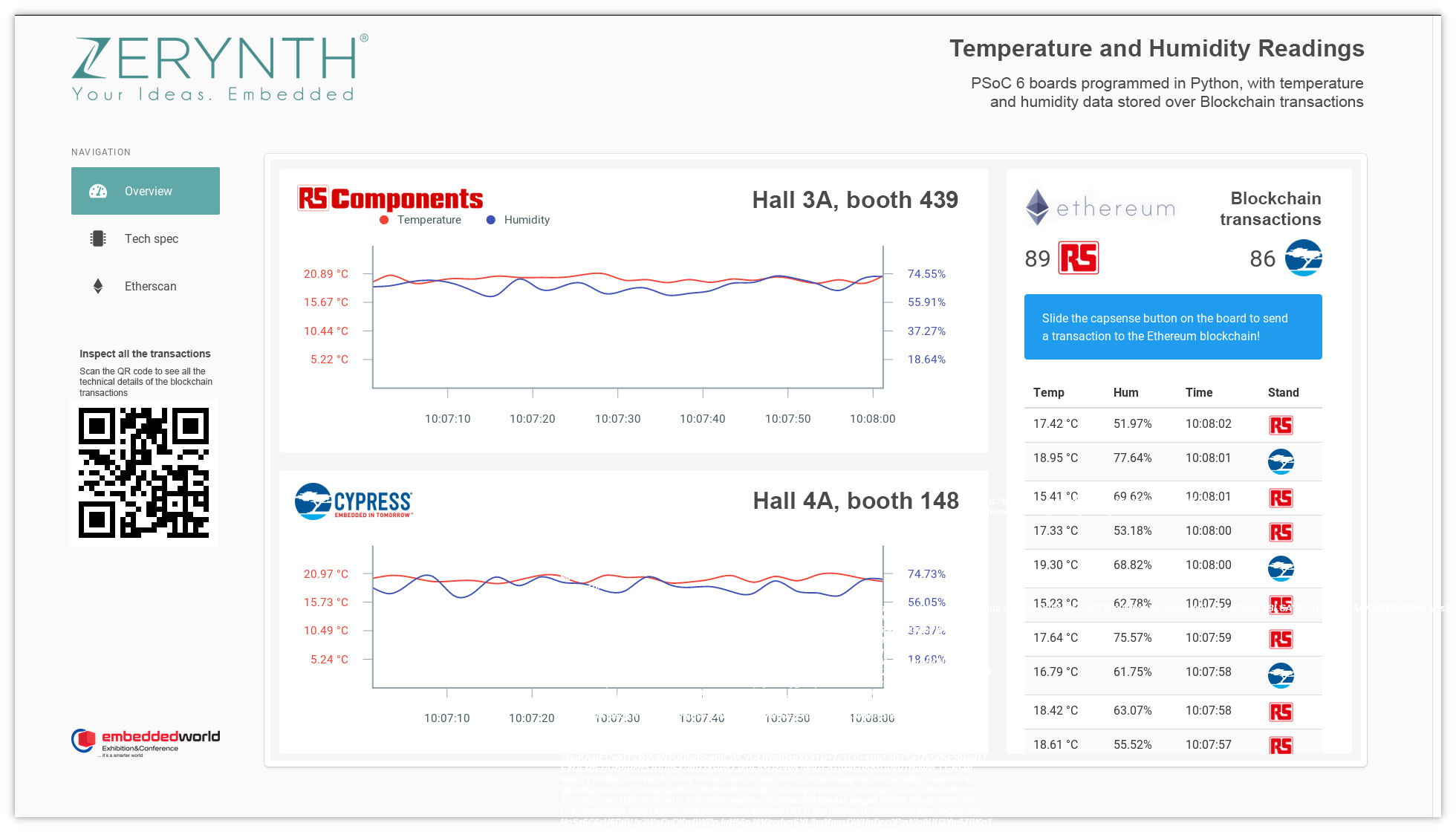
Task: Click the Blockchain transactions title
Action: click(x=1270, y=209)
